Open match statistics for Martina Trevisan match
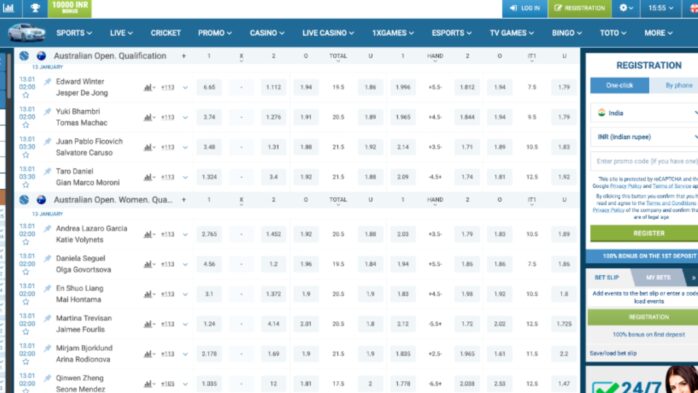 pyautogui.click(x=149, y=324)
